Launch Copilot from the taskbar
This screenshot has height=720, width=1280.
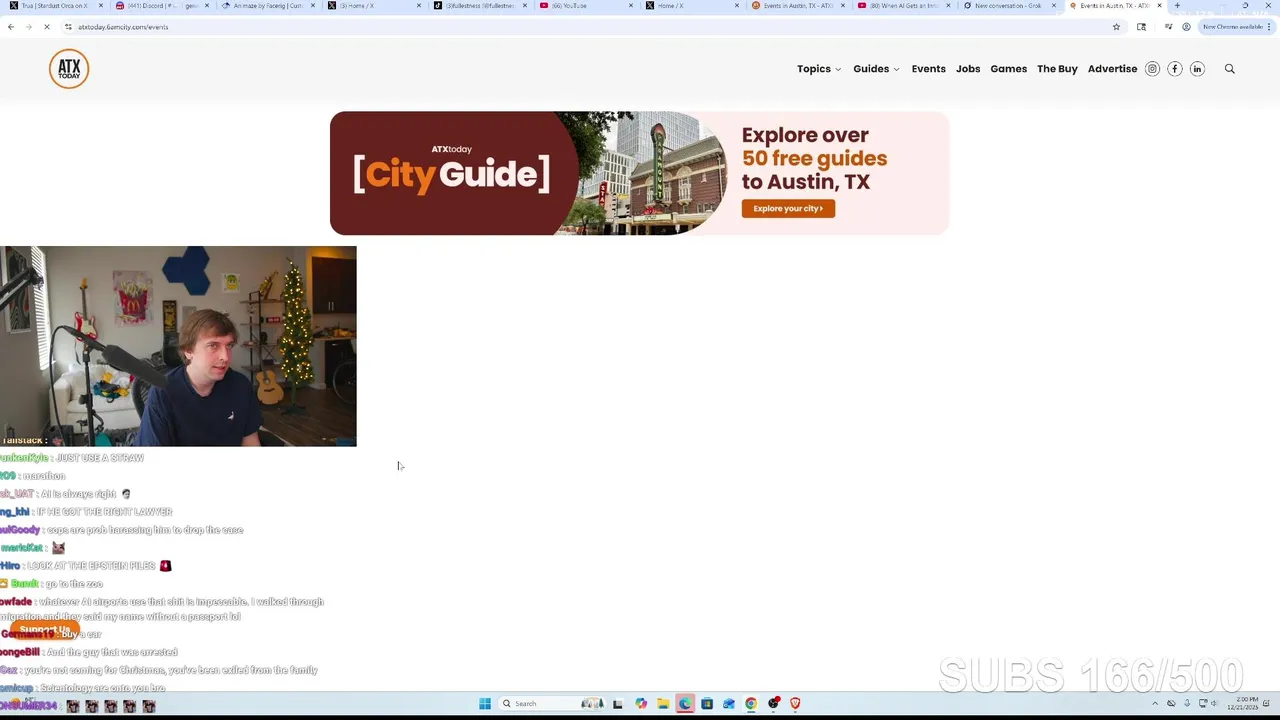click(640, 704)
